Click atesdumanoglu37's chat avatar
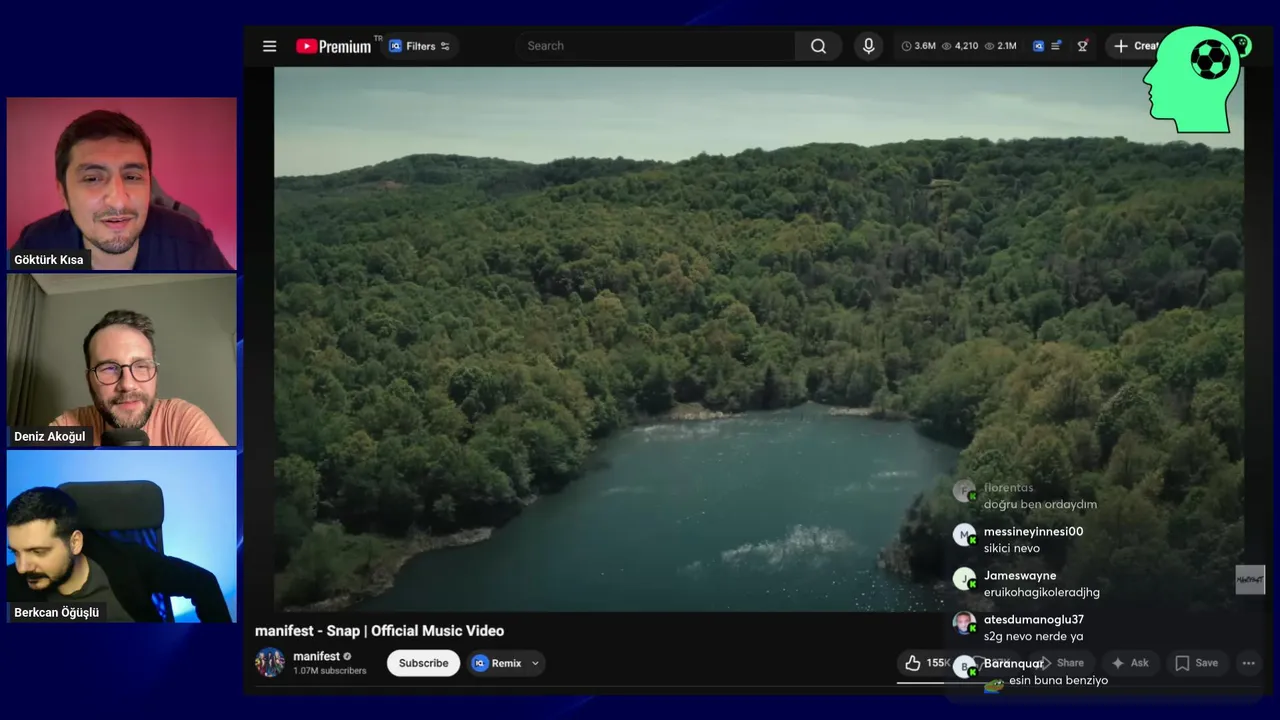This screenshot has width=1280, height=720. [964, 623]
